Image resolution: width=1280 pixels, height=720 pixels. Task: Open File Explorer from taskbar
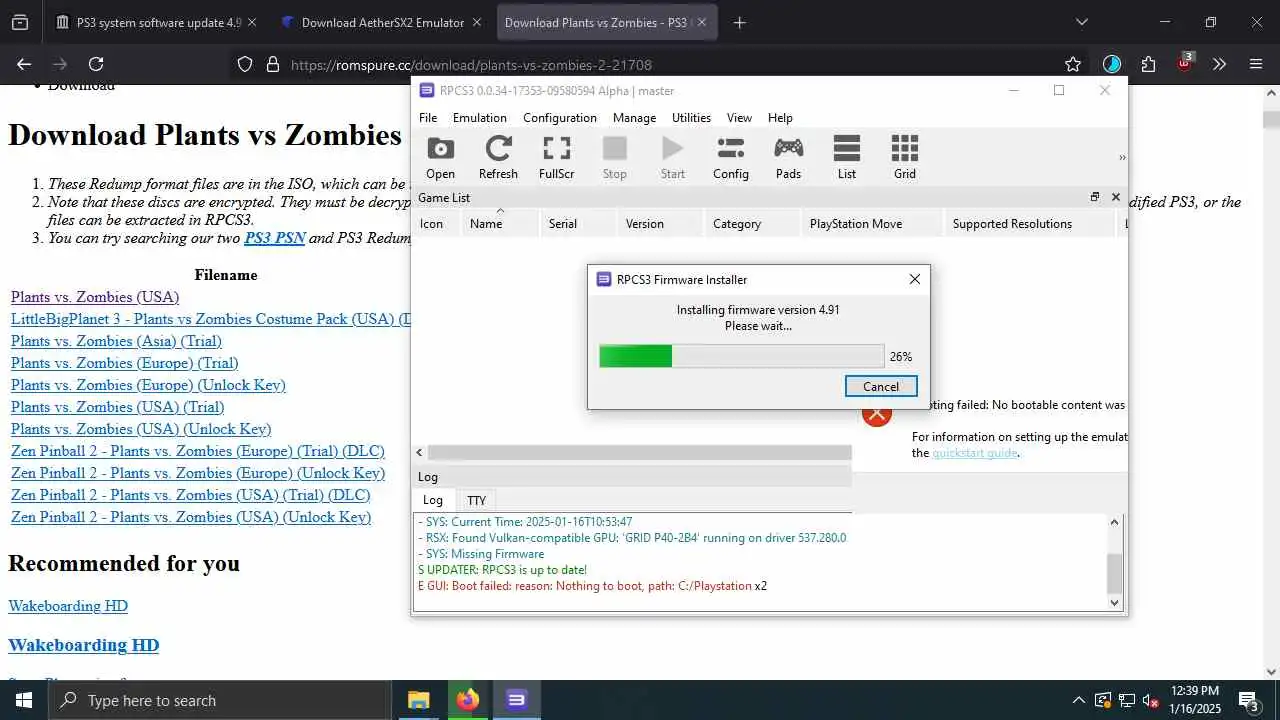pyautogui.click(x=418, y=700)
